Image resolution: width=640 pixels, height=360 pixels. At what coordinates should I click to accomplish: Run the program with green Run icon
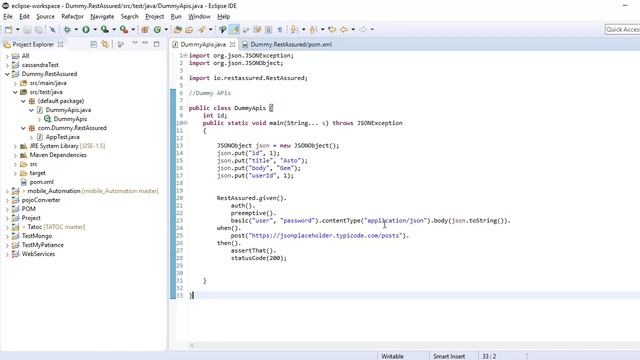pos(86,29)
